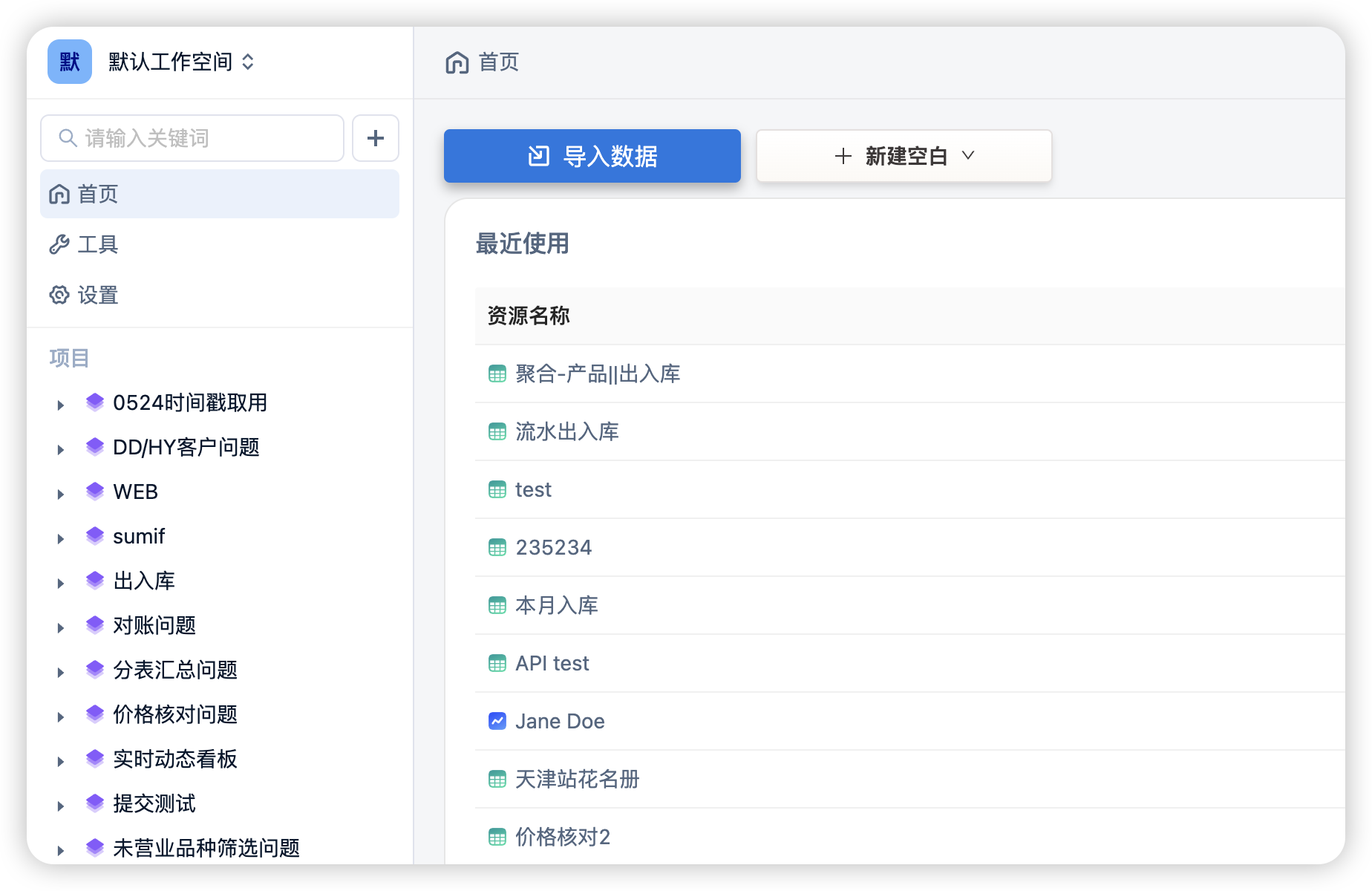Click the layers icon of WEB project
The height and width of the screenshot is (891, 1372).
coord(95,492)
